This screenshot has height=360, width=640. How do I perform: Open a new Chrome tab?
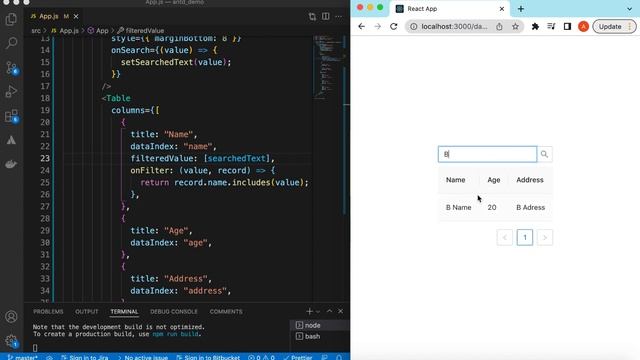521,9
